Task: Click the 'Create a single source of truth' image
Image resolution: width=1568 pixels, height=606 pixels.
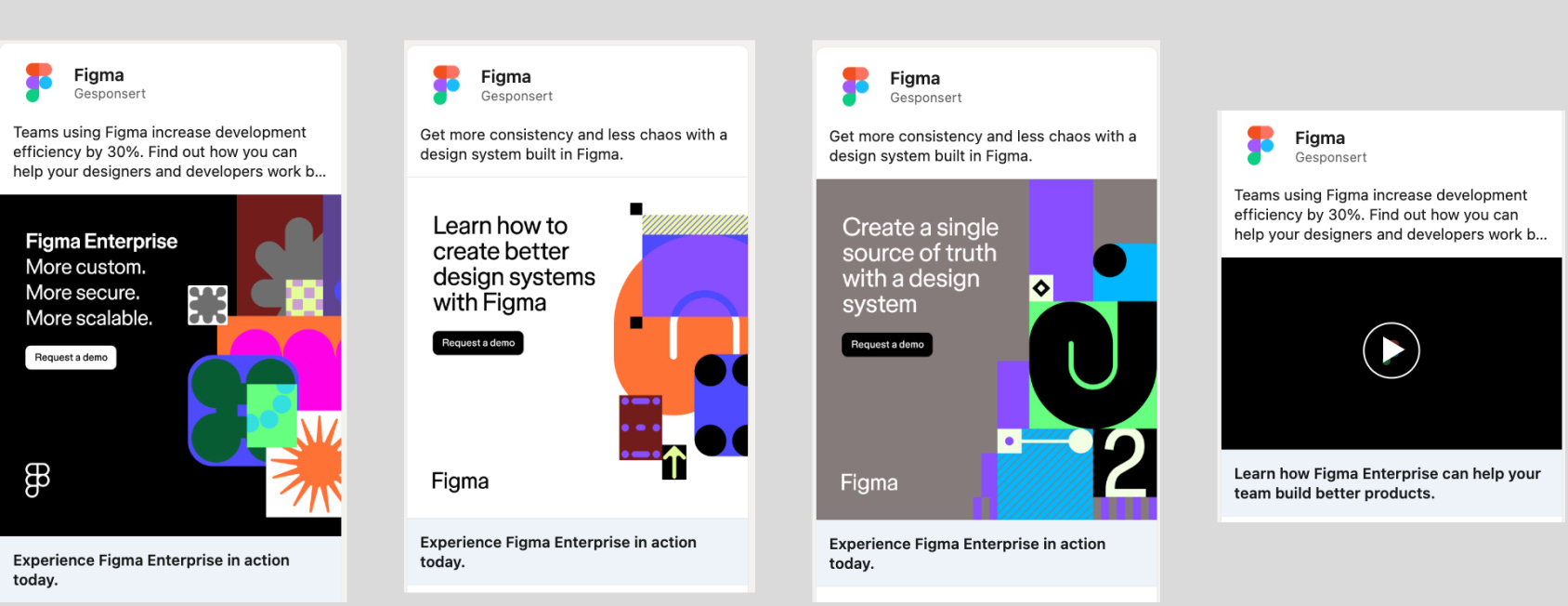Action: coord(987,349)
